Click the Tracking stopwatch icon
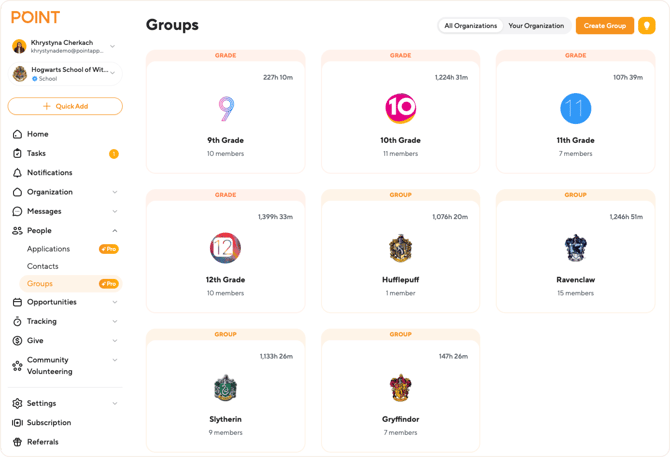 pos(17,322)
